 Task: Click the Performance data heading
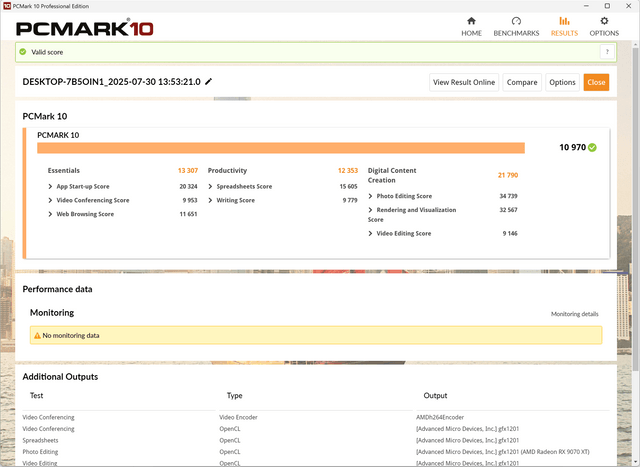click(x=57, y=289)
